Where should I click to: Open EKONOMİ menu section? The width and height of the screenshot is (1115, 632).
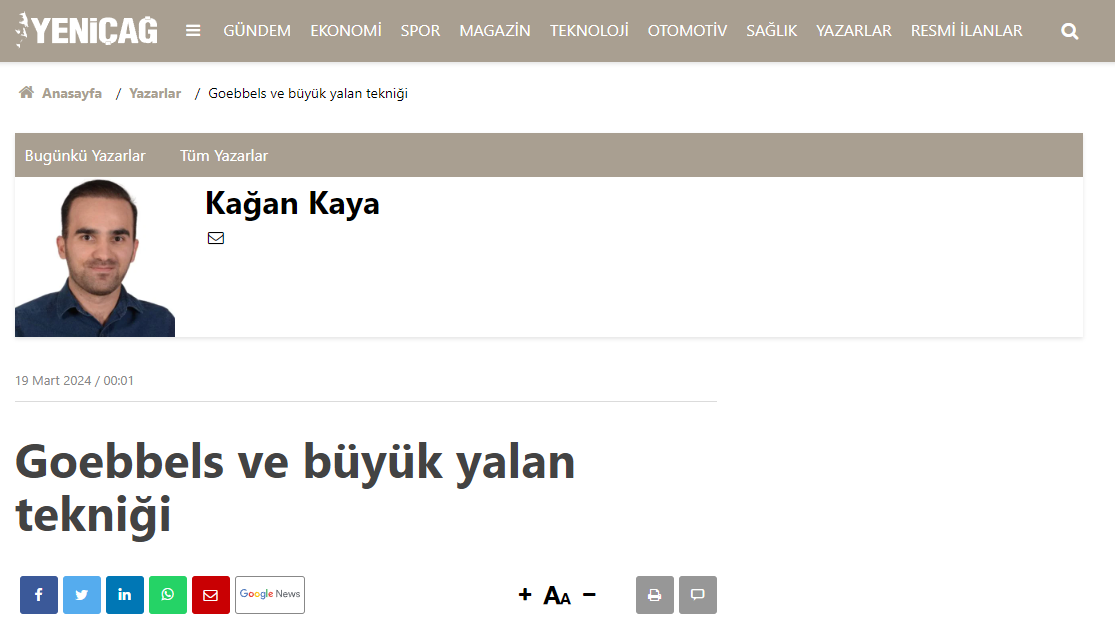tap(346, 31)
